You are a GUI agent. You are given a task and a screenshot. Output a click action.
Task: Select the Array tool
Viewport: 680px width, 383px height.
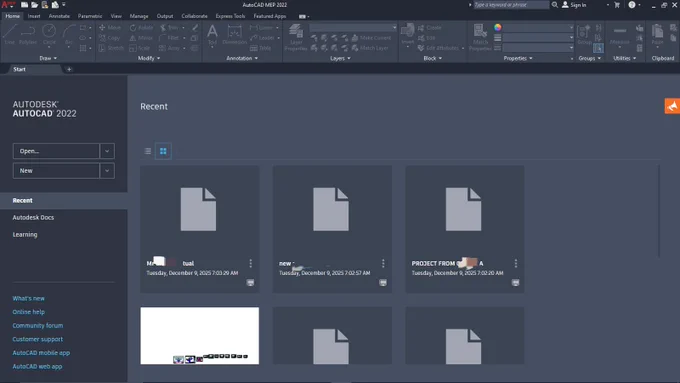(169, 48)
